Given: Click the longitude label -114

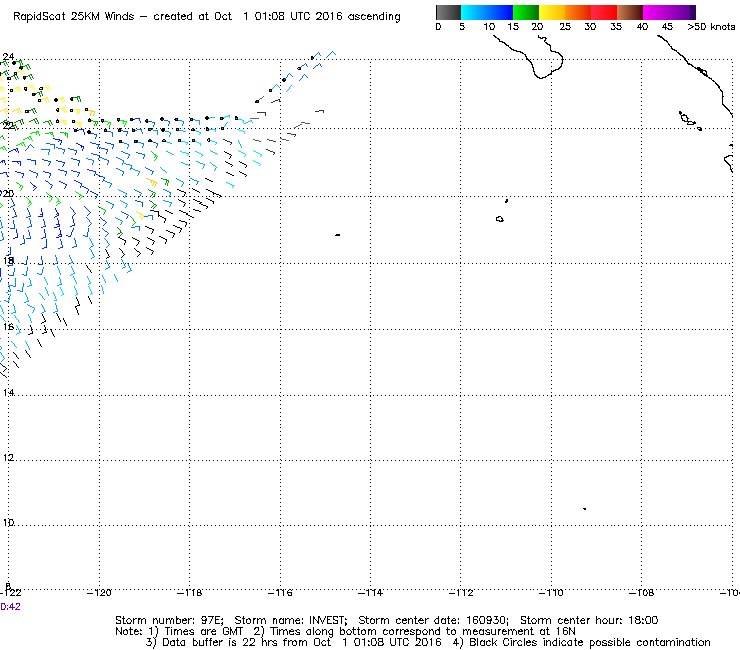Looking at the screenshot, I should (370, 593).
